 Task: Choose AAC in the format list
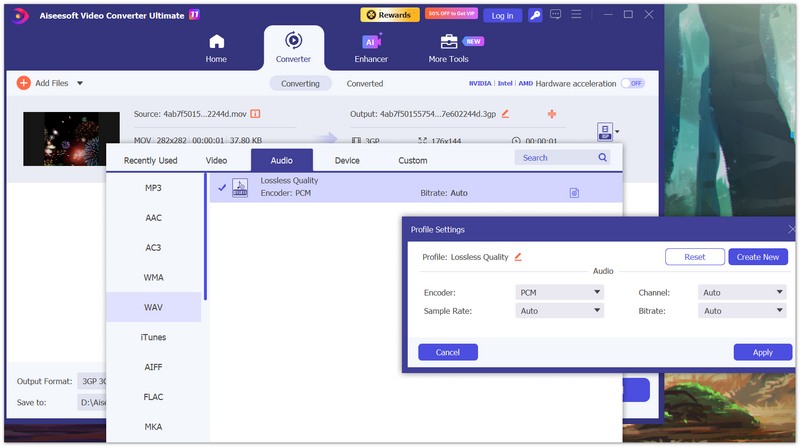(153, 218)
